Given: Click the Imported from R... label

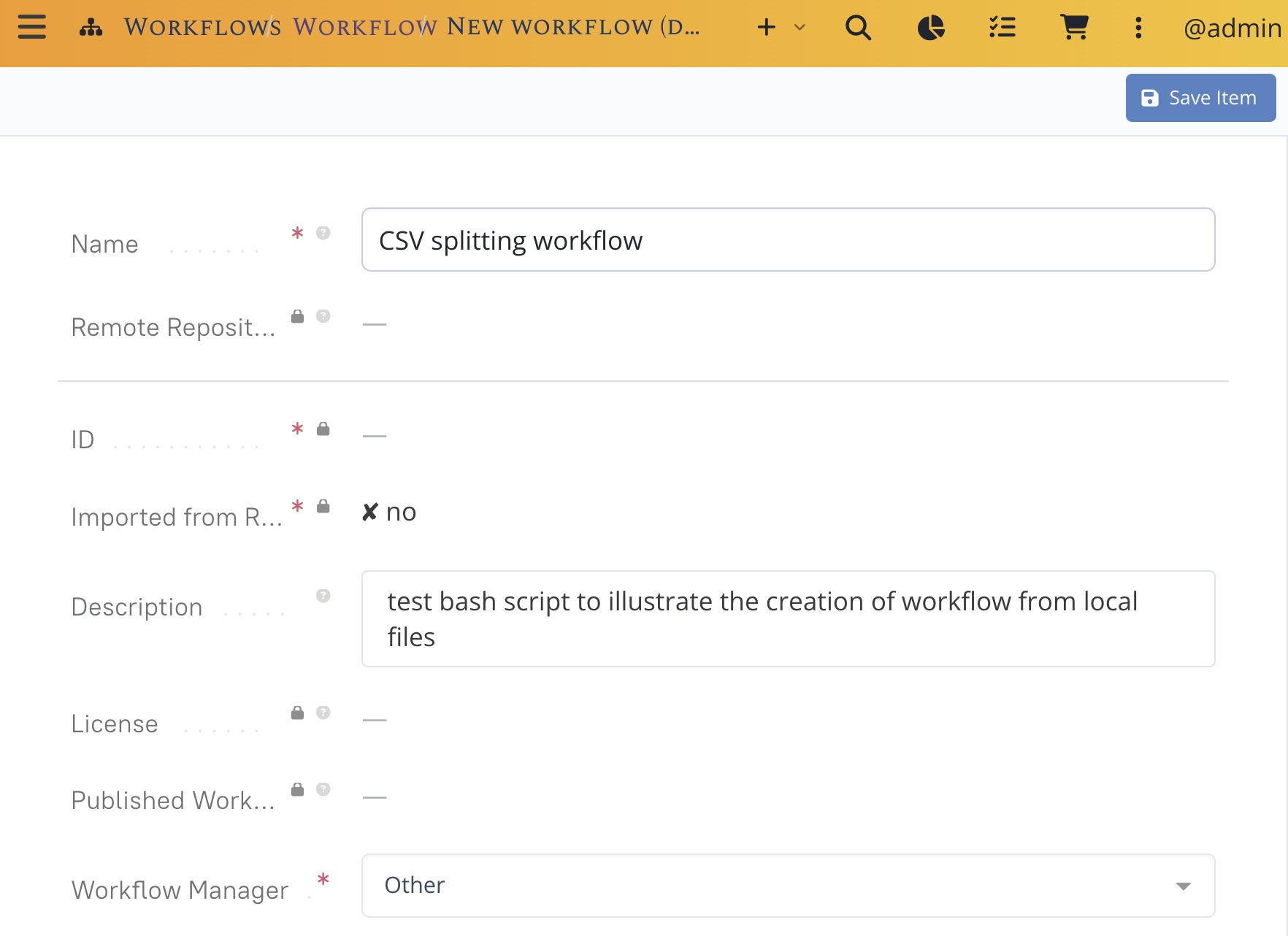Looking at the screenshot, I should [x=176, y=517].
